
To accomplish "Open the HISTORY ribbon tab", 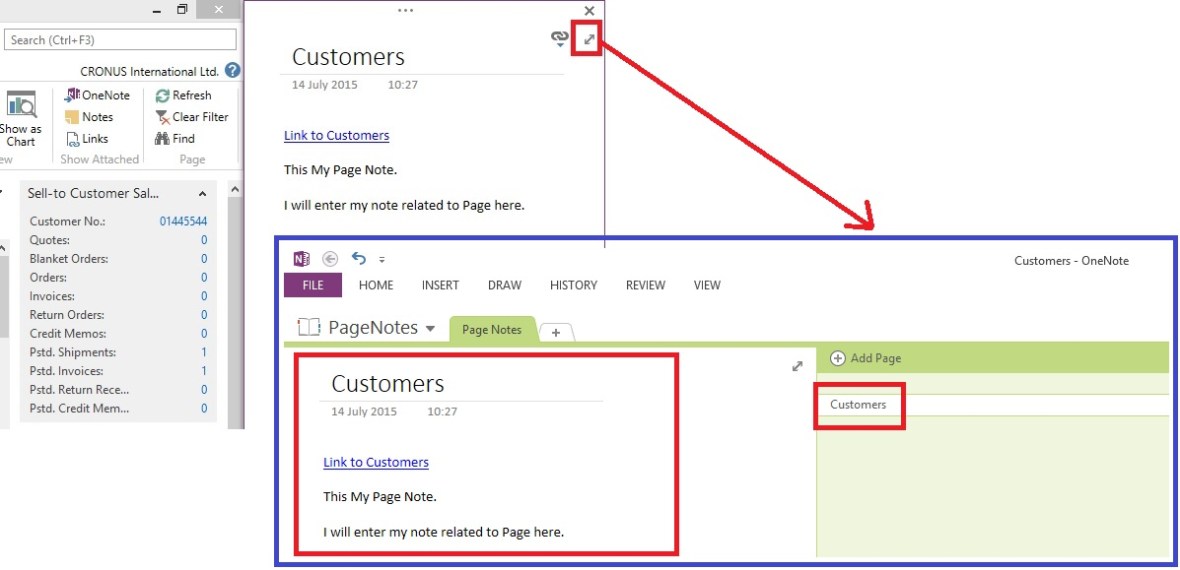I will 573,285.
